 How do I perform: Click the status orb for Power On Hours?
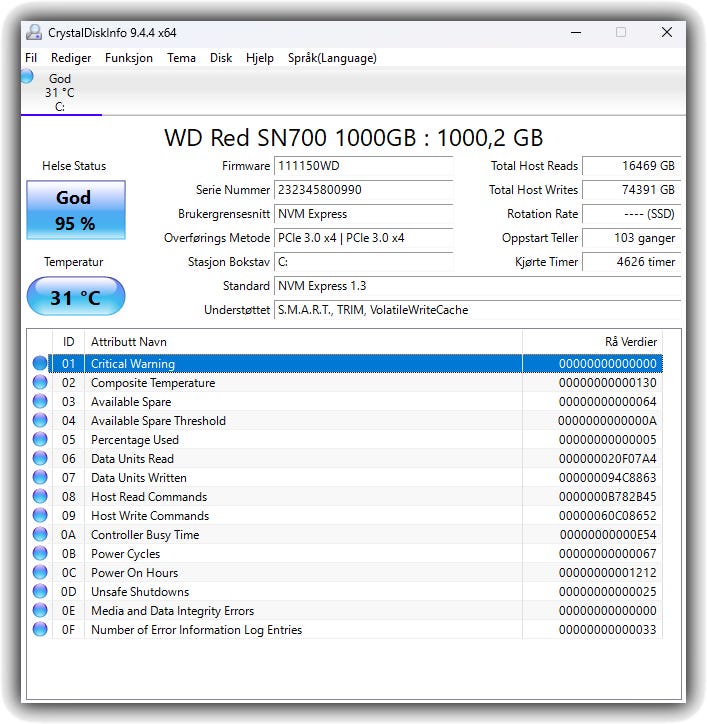pos(40,572)
